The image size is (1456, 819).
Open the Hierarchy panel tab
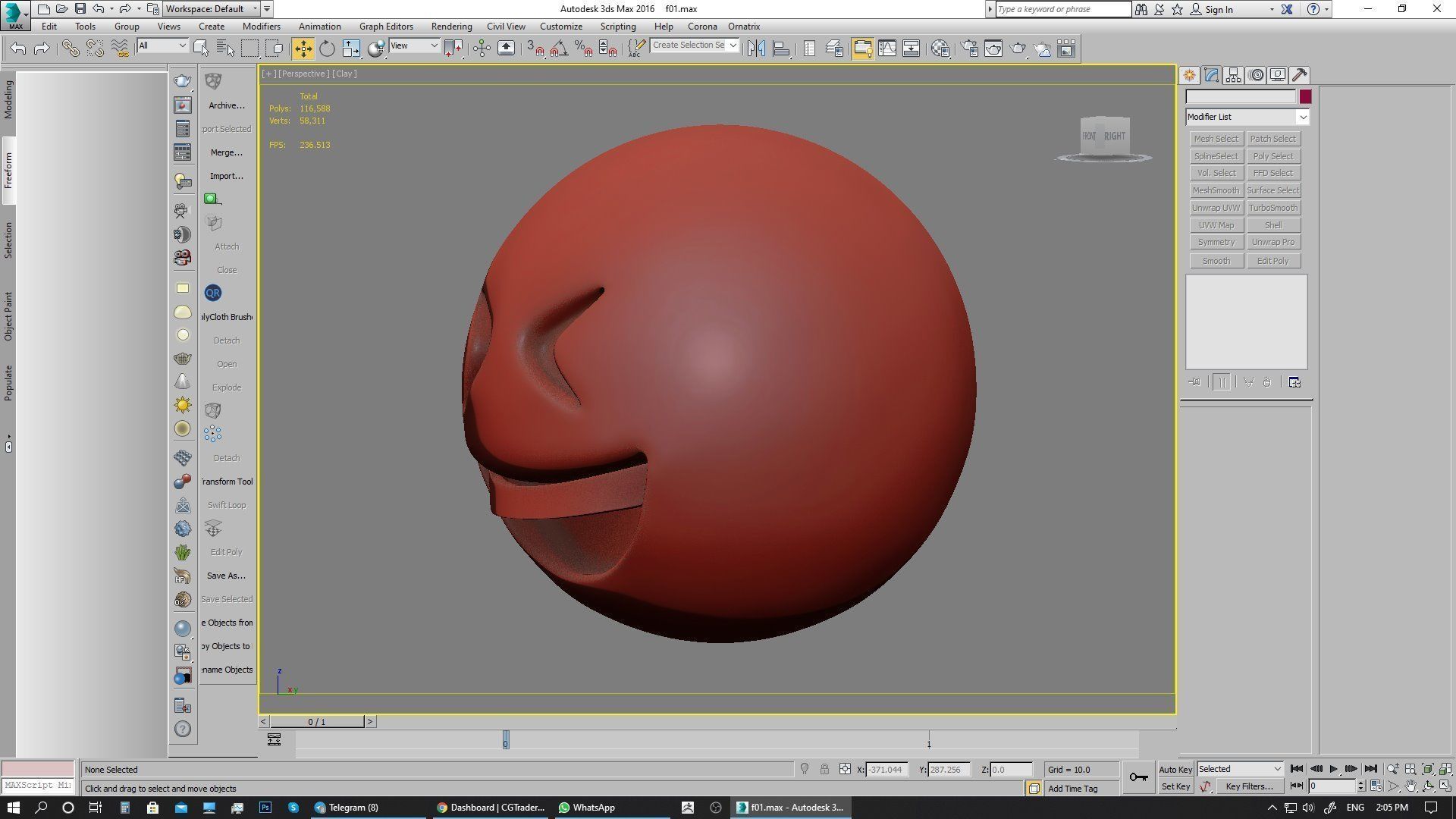click(1233, 75)
